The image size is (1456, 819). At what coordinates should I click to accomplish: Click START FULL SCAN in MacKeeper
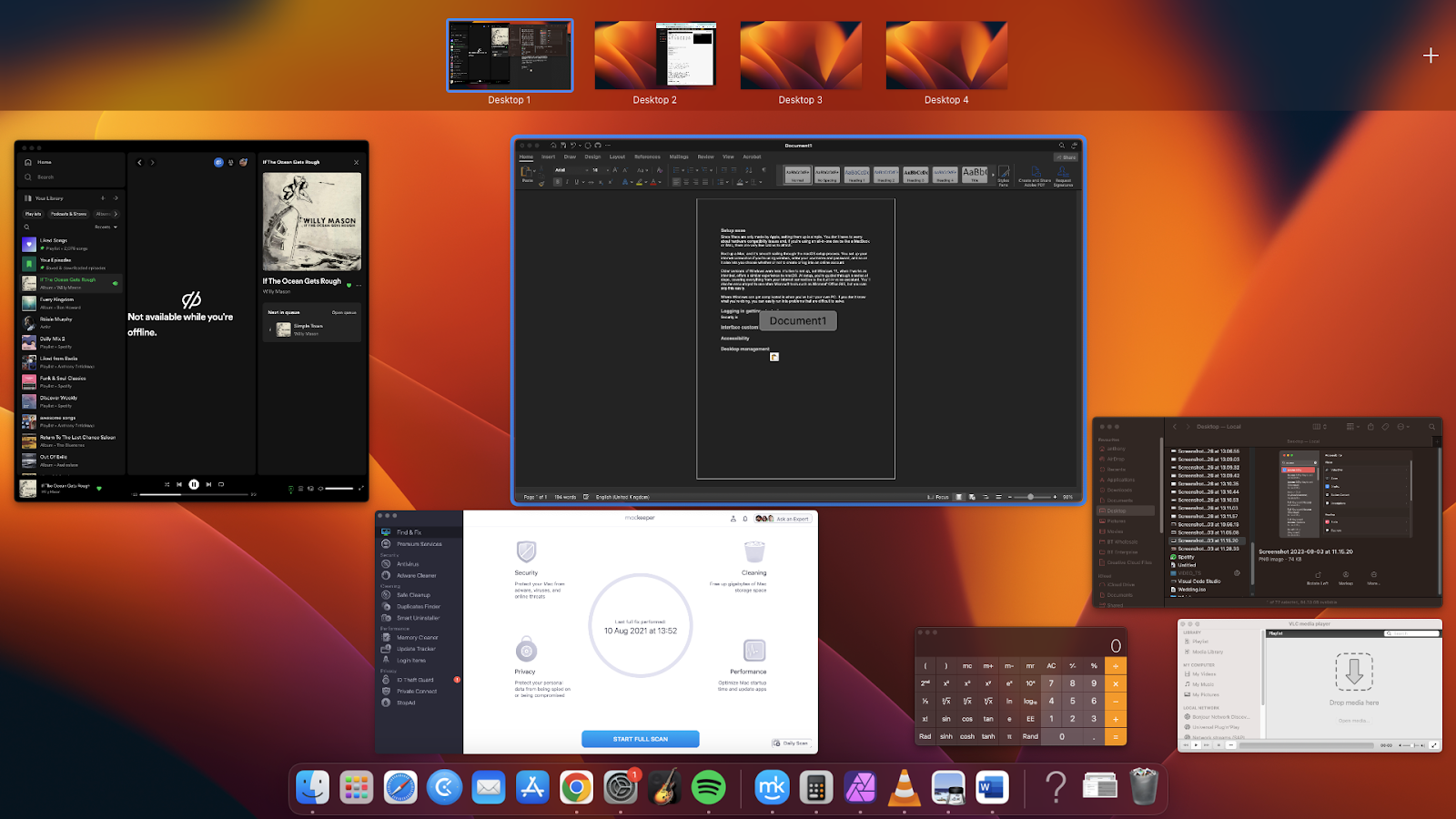(x=641, y=739)
